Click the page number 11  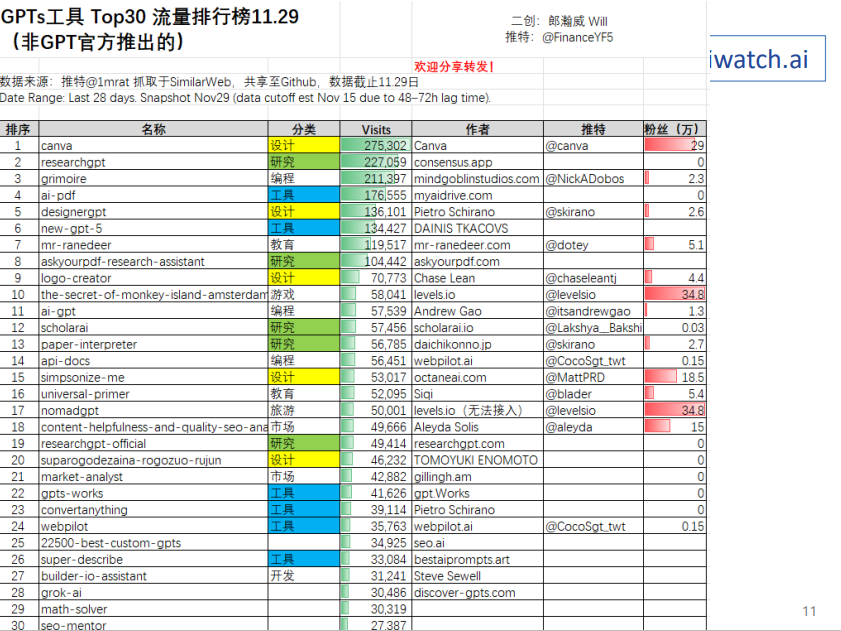(x=811, y=610)
